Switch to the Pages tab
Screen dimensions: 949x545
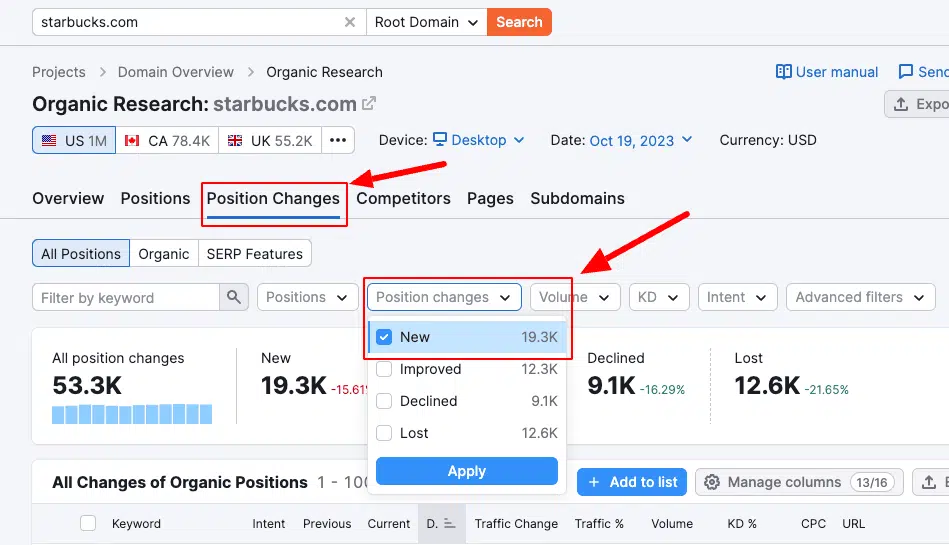[490, 199]
